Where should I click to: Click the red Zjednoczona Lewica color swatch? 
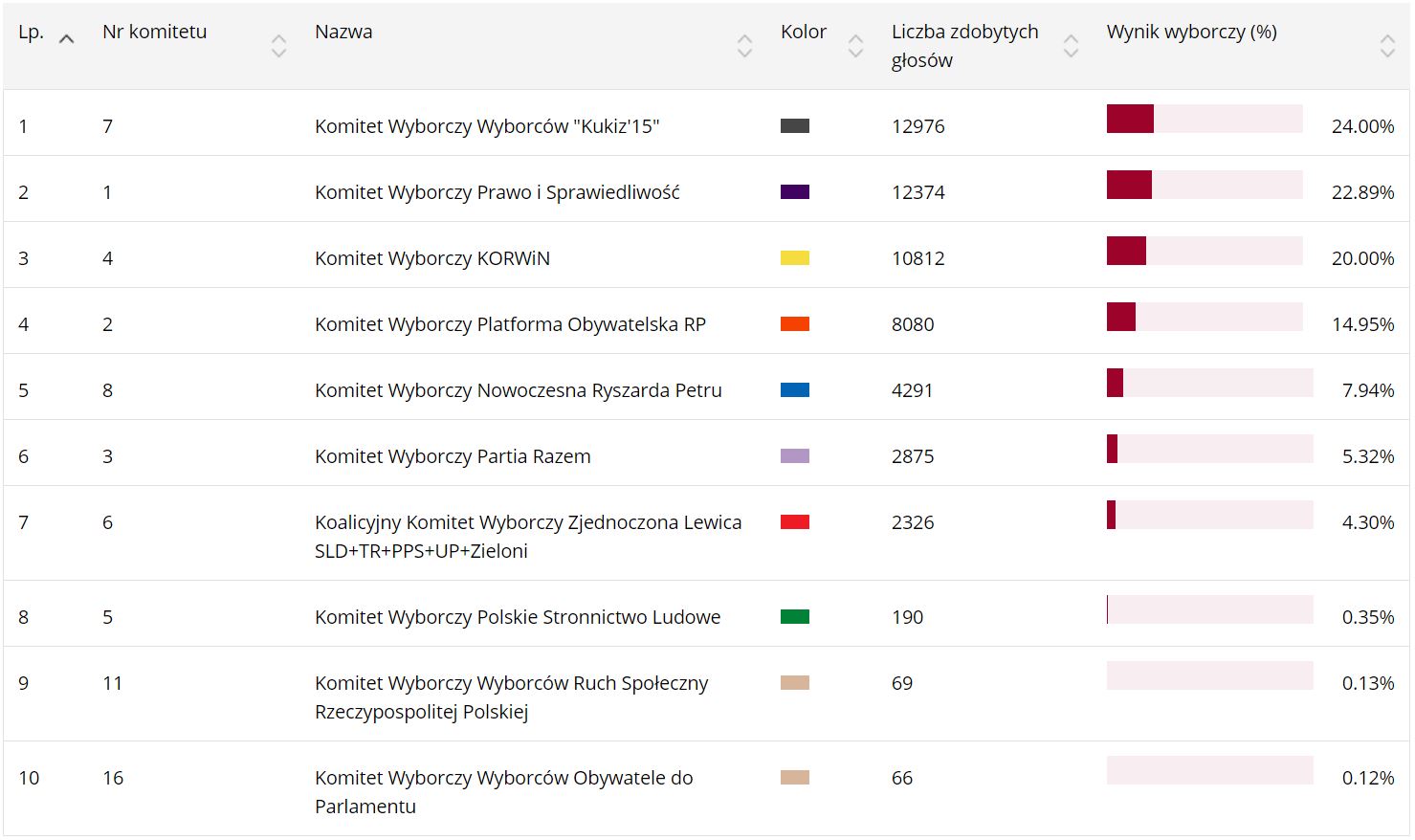pyautogui.click(x=794, y=522)
